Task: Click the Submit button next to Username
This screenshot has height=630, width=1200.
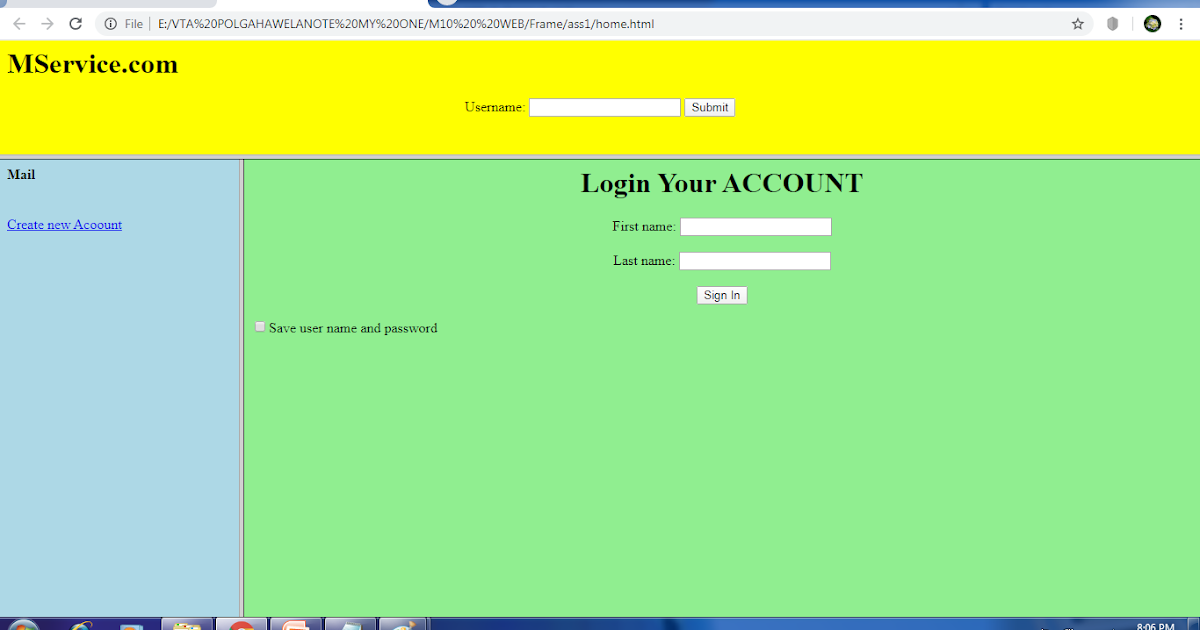Action: (709, 107)
